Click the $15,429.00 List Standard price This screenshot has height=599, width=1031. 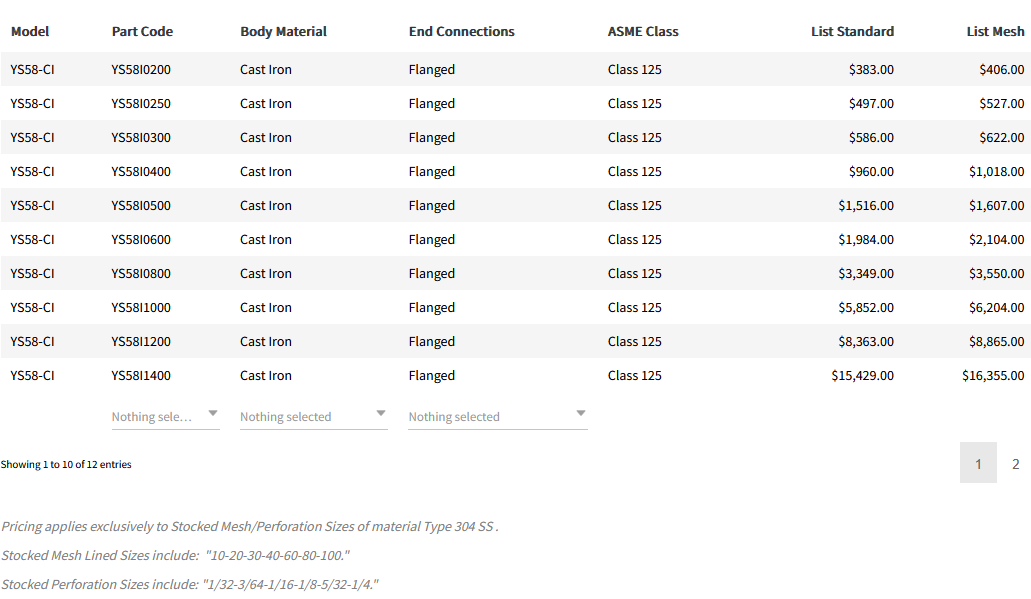(862, 376)
